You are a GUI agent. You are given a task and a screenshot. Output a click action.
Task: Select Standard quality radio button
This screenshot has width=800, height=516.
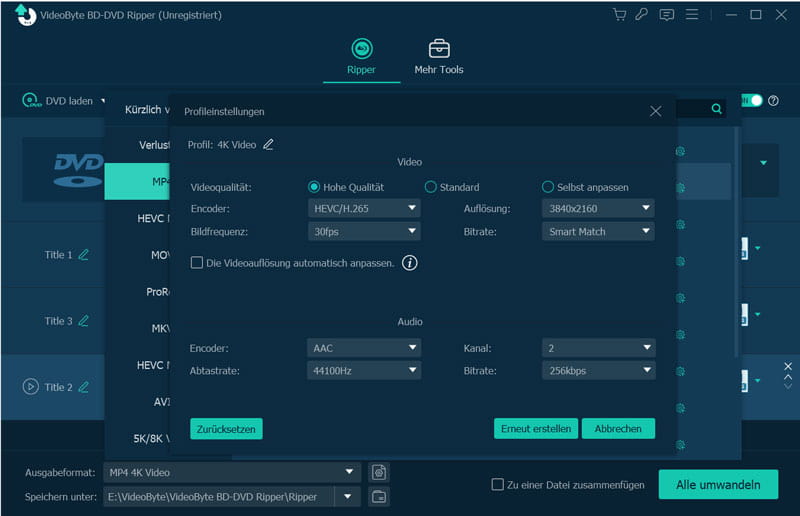[x=431, y=187]
